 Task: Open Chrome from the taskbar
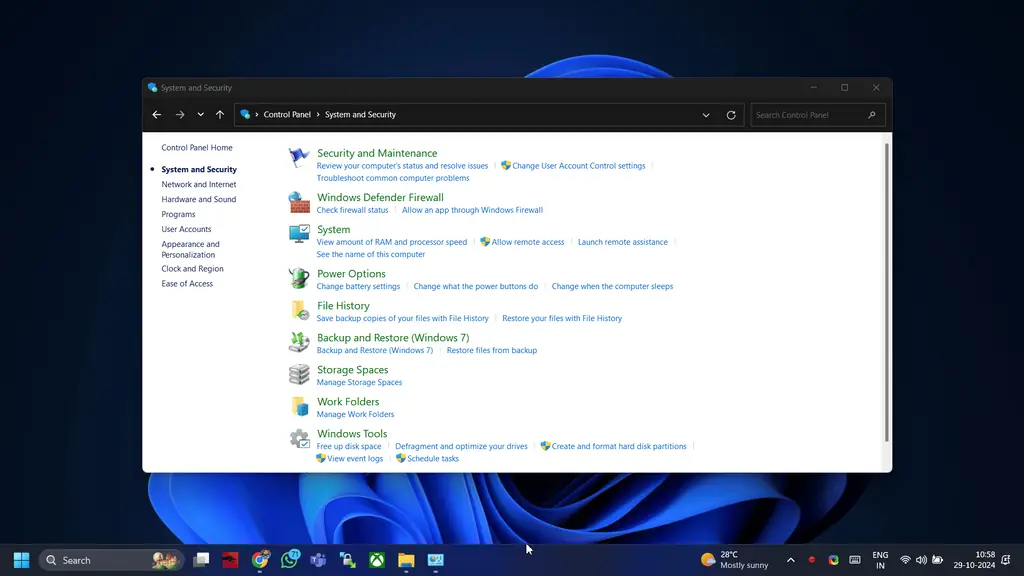point(260,560)
